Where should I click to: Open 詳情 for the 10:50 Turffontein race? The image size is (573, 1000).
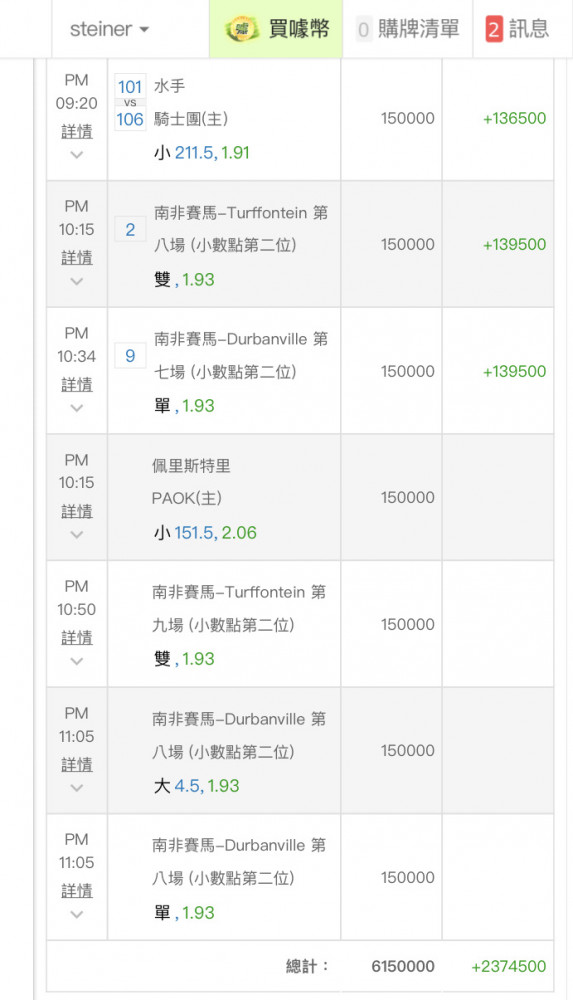point(77,638)
